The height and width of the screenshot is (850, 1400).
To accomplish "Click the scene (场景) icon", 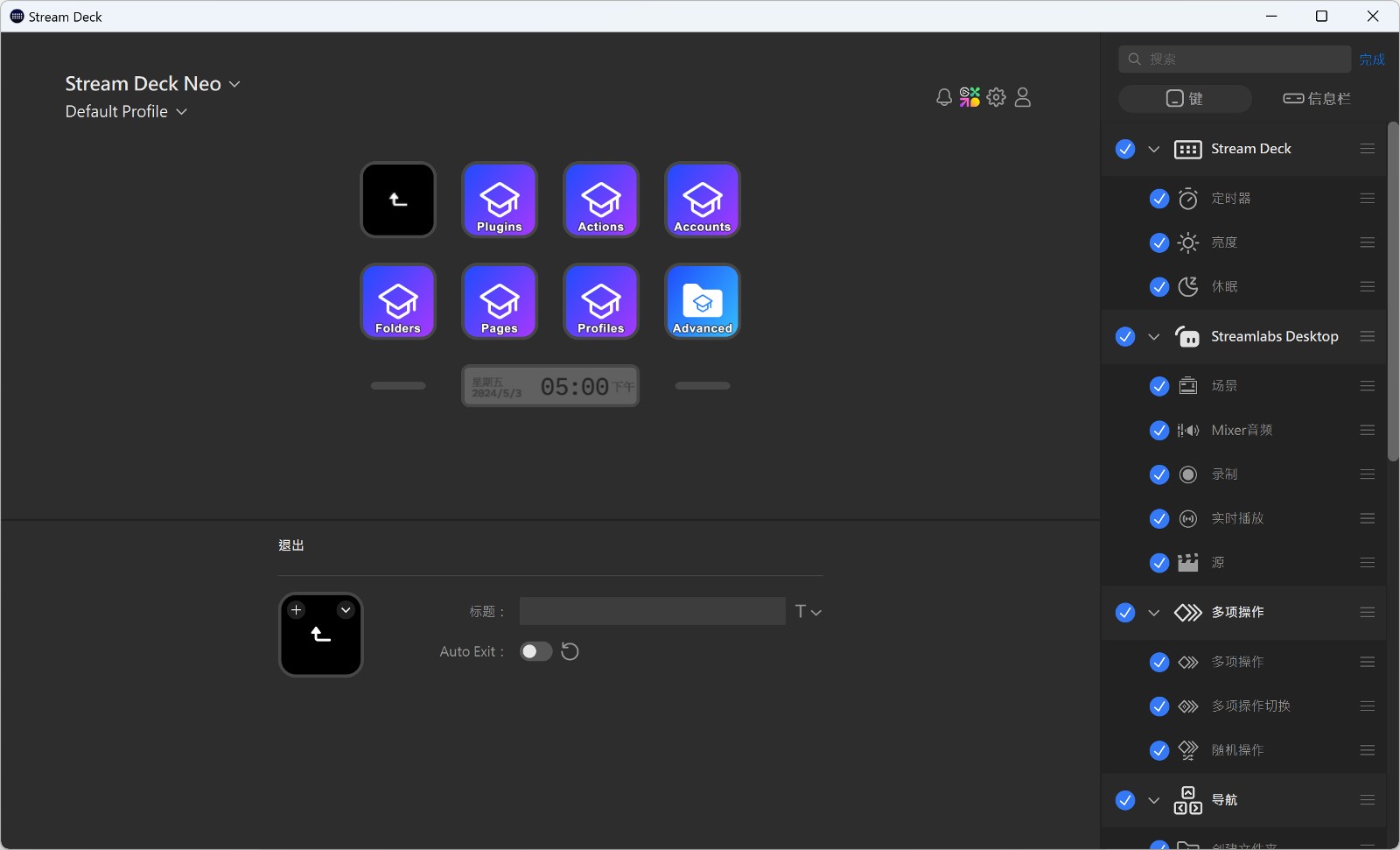I will point(1188,386).
